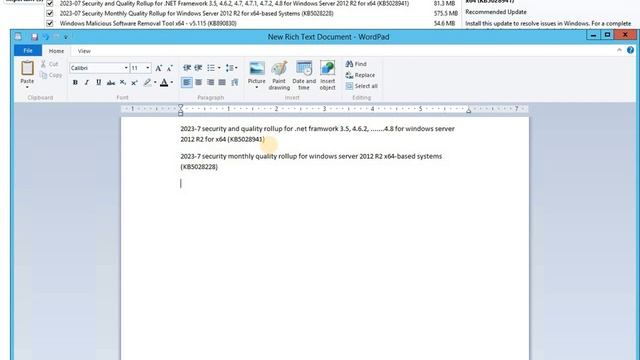Switch to the Home tab

56,51
